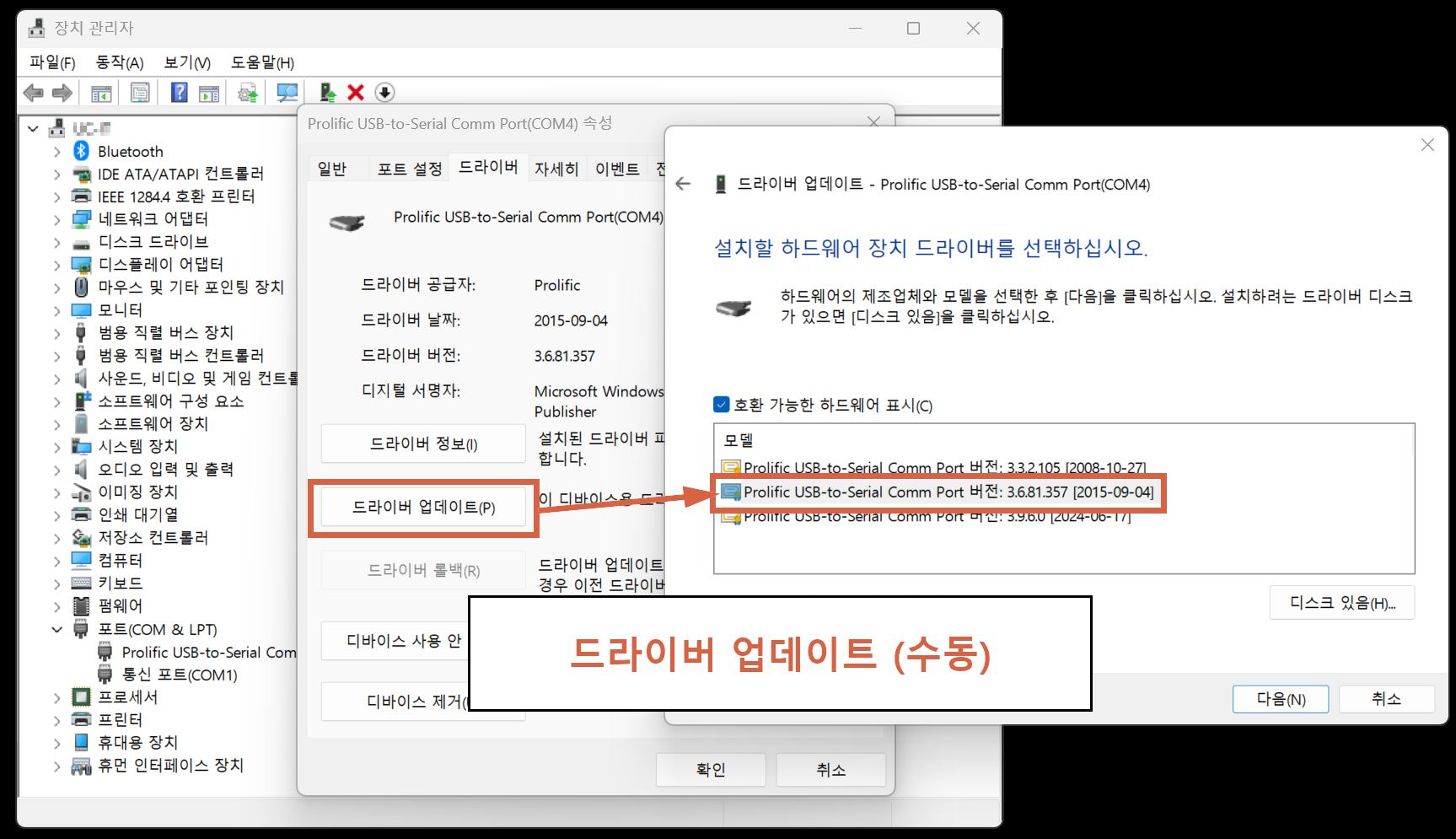Expand 네트워크 어댑터 node

(x=56, y=220)
